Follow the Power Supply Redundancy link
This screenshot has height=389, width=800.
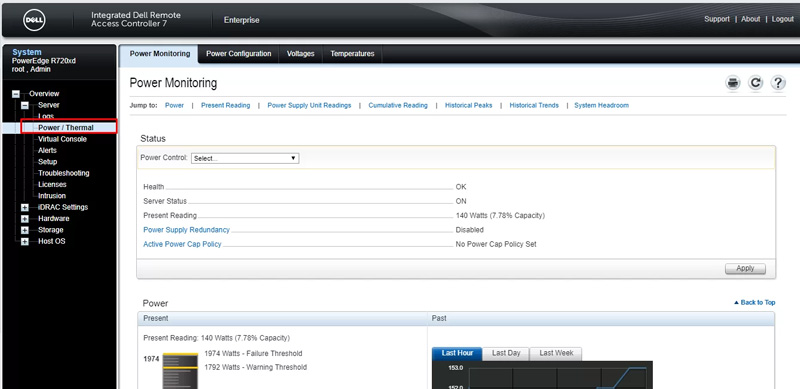pyautogui.click(x=186, y=230)
